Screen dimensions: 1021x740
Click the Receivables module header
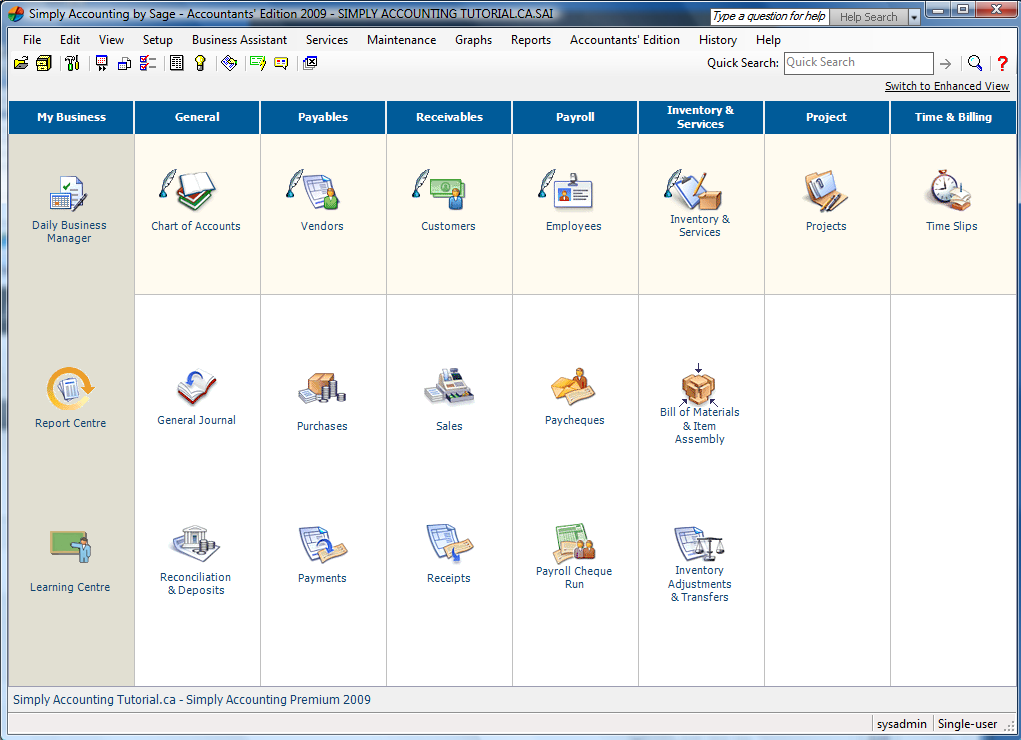tap(449, 117)
